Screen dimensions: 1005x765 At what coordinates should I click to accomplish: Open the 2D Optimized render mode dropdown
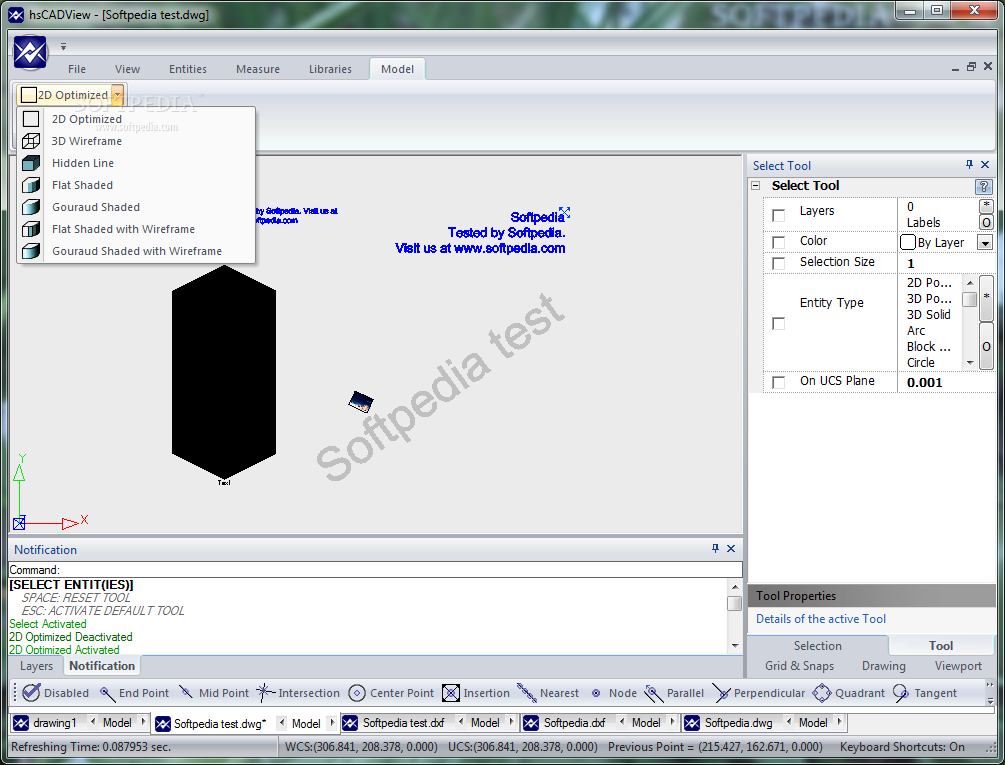click(117, 95)
